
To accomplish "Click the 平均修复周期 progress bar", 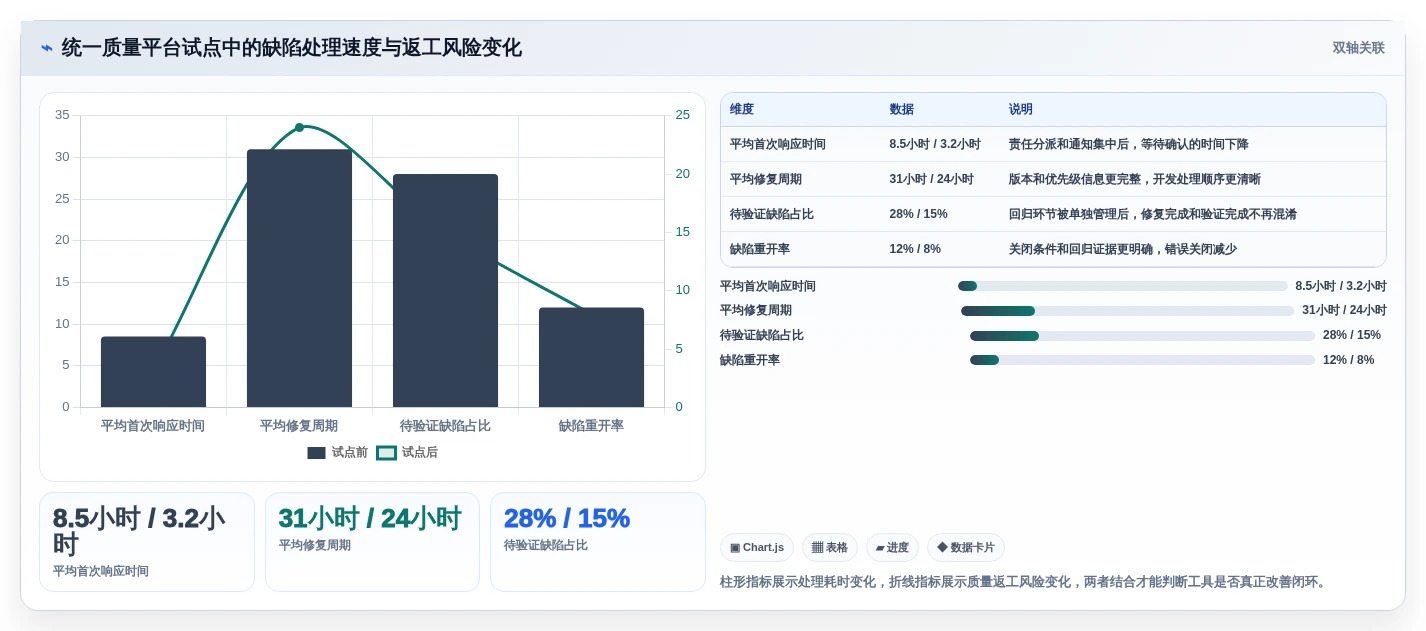I will coord(1128,311).
